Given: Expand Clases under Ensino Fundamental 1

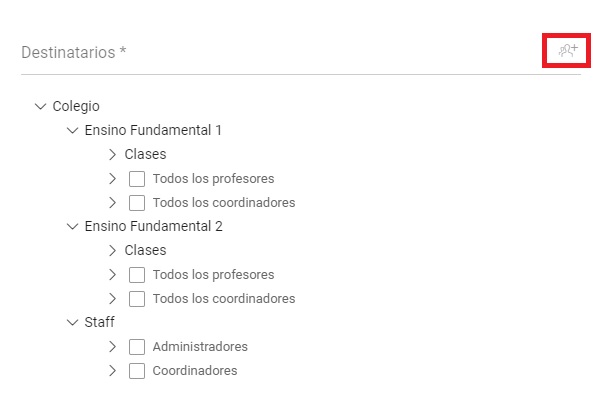Looking at the screenshot, I should [x=112, y=154].
